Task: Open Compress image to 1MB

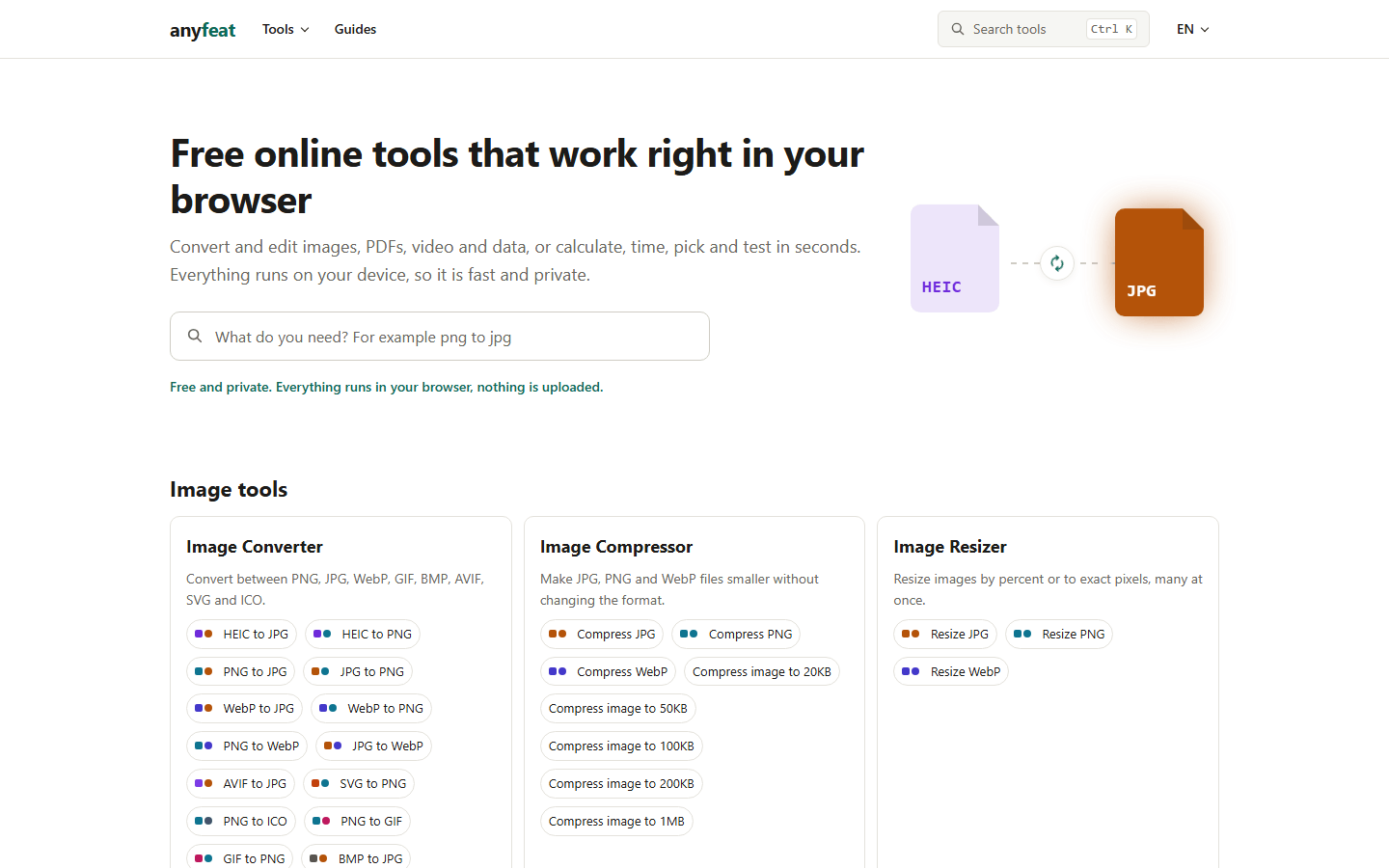Action: pos(616,821)
